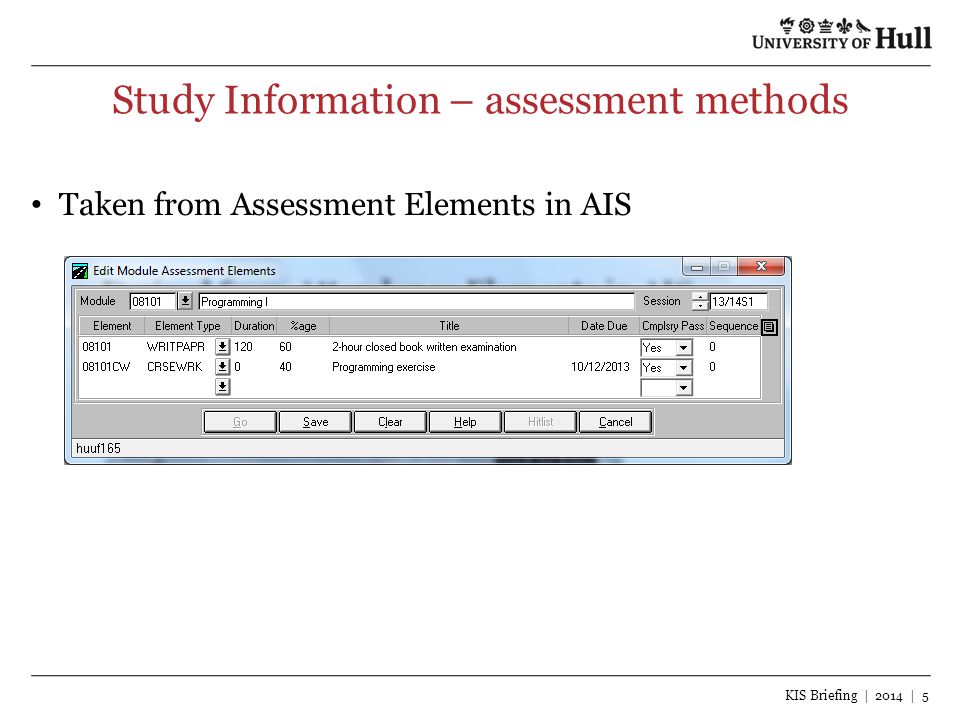Click the Element column header

[112, 326]
